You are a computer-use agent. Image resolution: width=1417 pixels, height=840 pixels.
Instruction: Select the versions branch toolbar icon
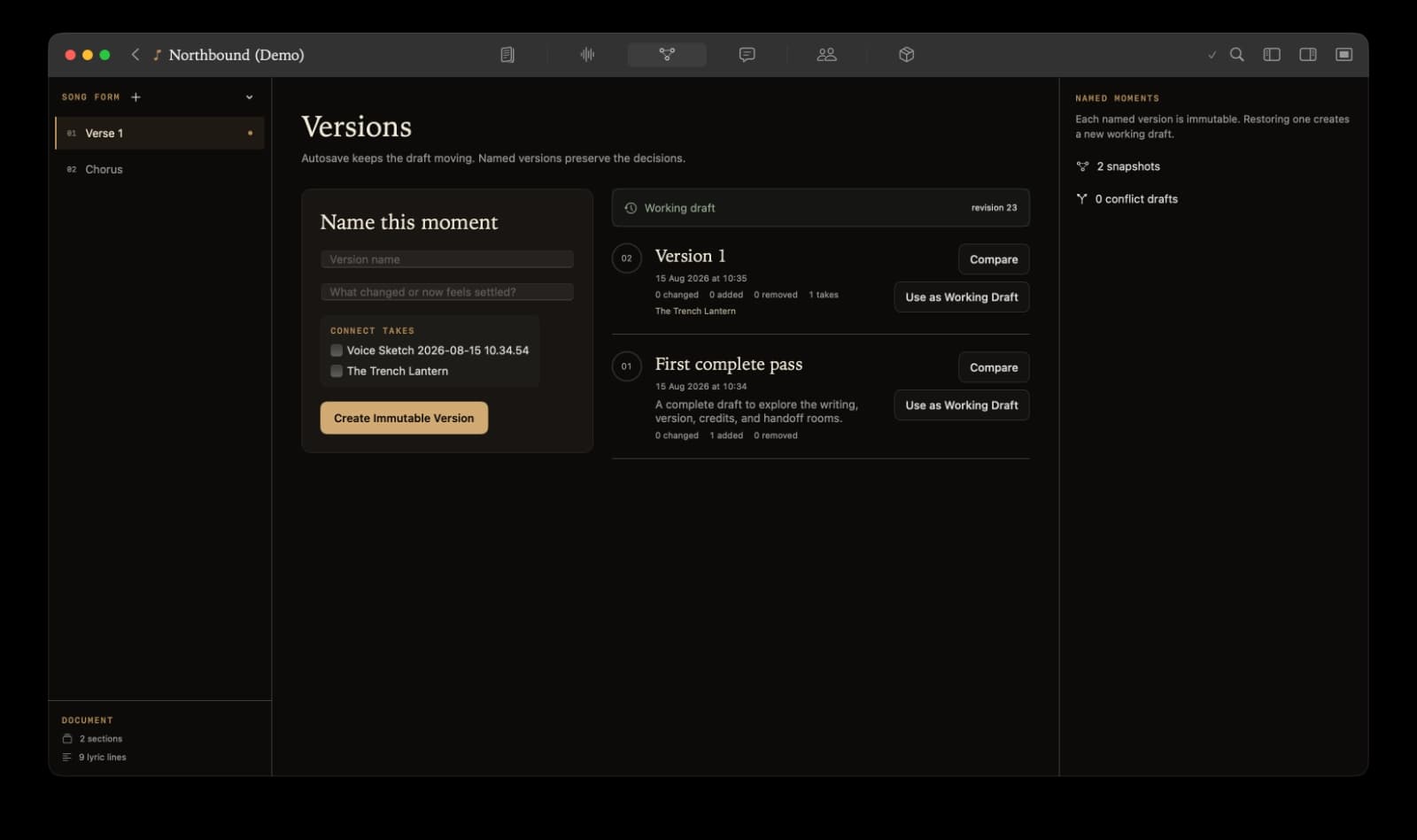coord(667,55)
